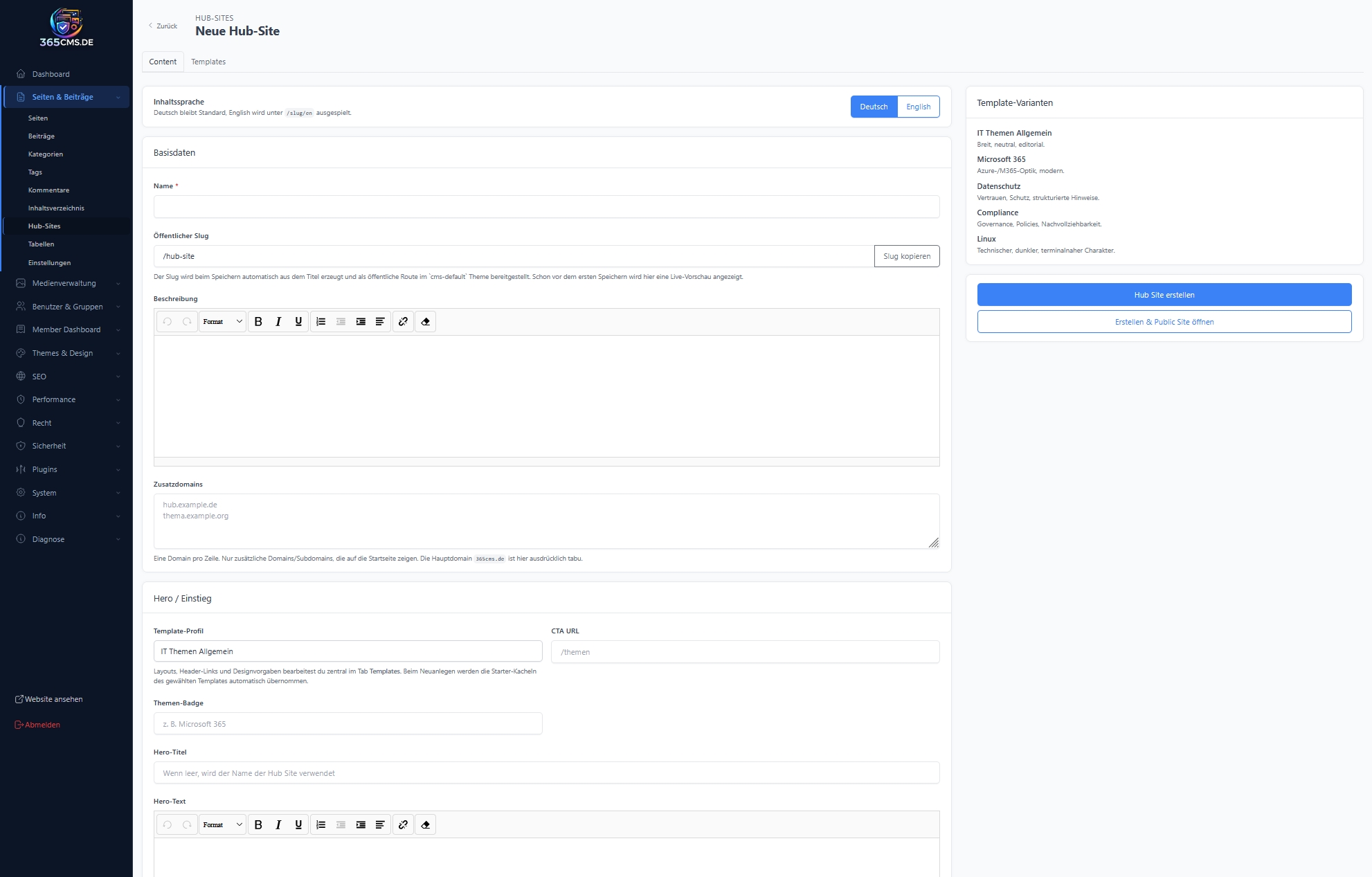This screenshot has height=877, width=1372.
Task: Click eraser clear-formatting icon in Beschreibung toolbar
Action: tap(425, 322)
